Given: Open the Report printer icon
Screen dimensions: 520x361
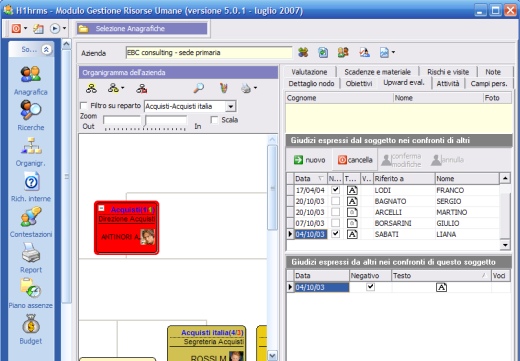Looking at the screenshot, I should [31, 252].
